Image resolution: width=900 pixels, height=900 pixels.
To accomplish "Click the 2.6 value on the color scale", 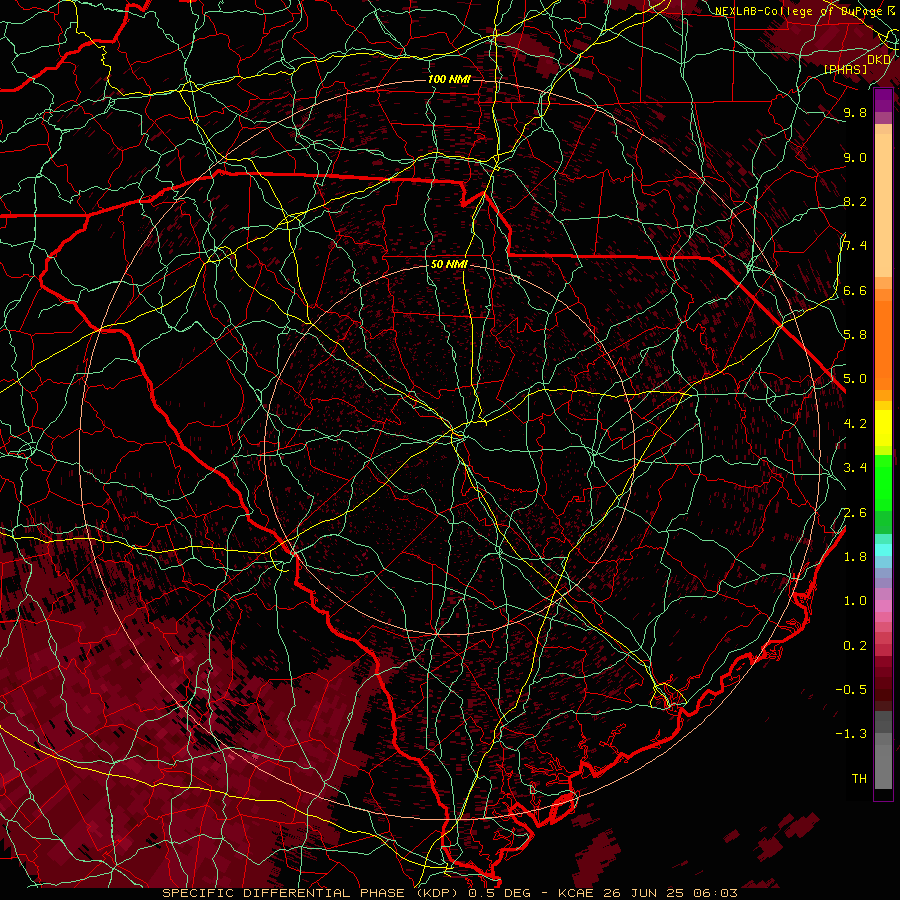I will pos(855,513).
